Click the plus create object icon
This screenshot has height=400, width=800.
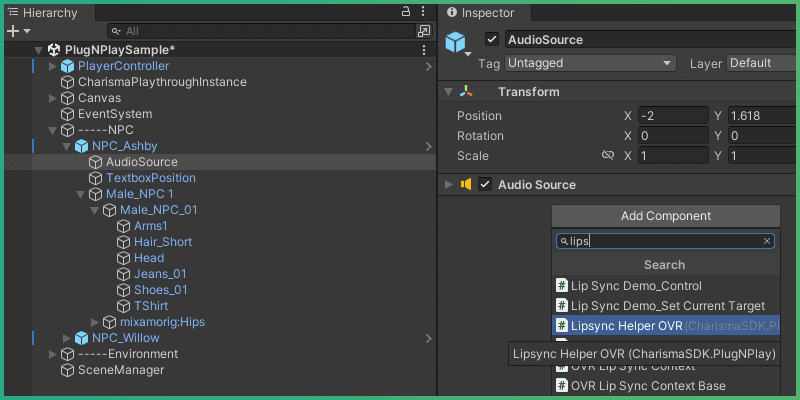point(13,31)
